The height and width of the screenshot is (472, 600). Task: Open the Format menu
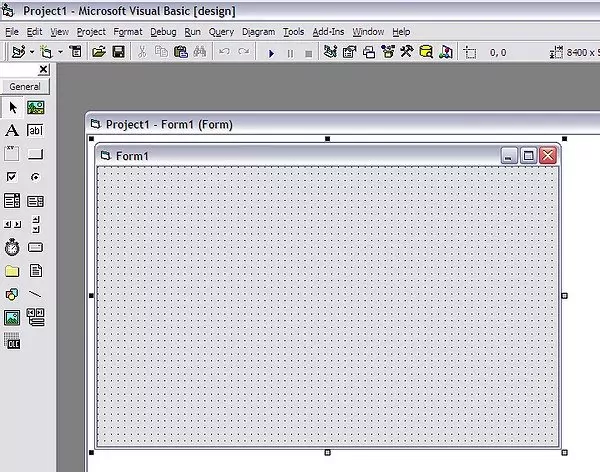point(128,32)
